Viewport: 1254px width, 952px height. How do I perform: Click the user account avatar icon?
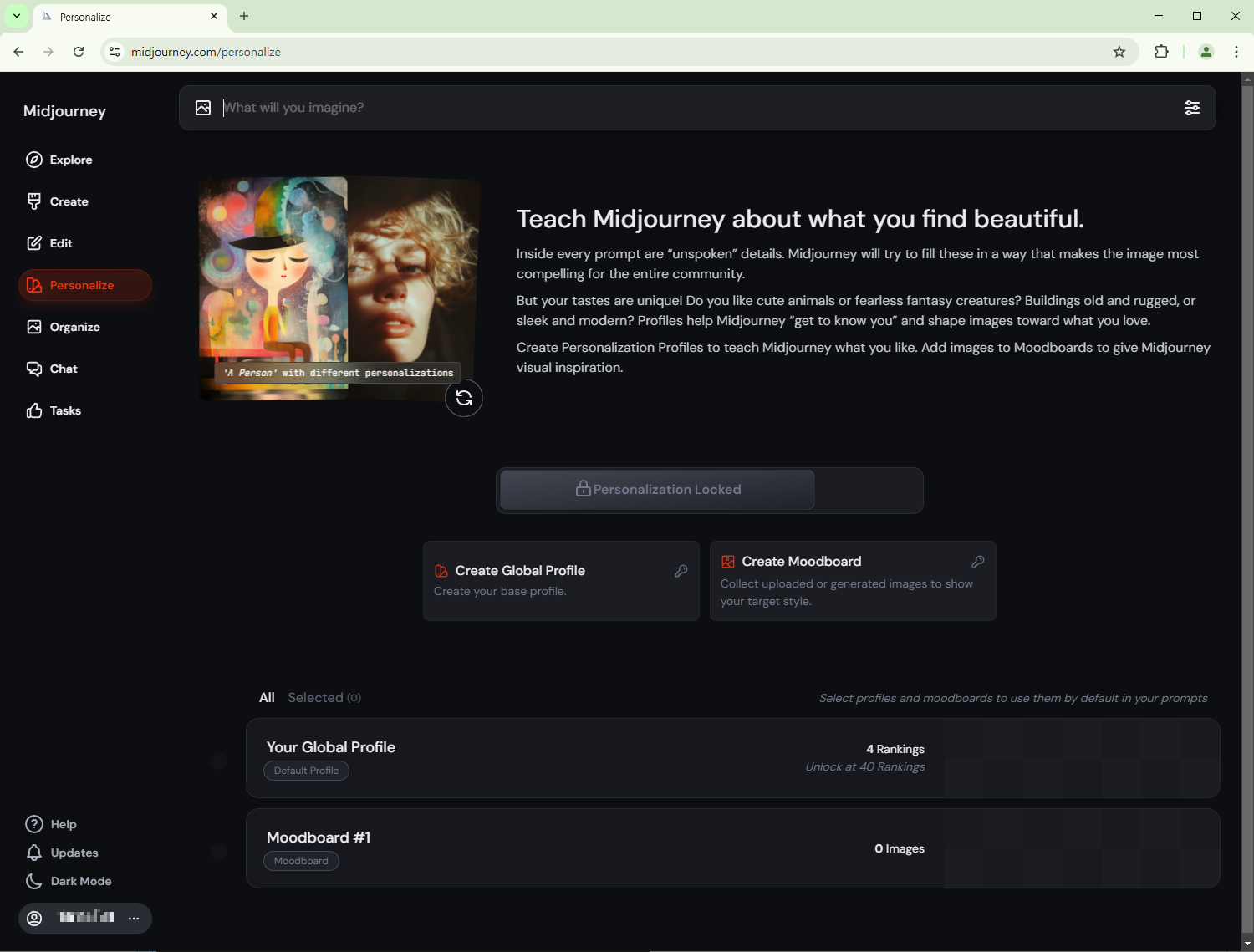34,918
